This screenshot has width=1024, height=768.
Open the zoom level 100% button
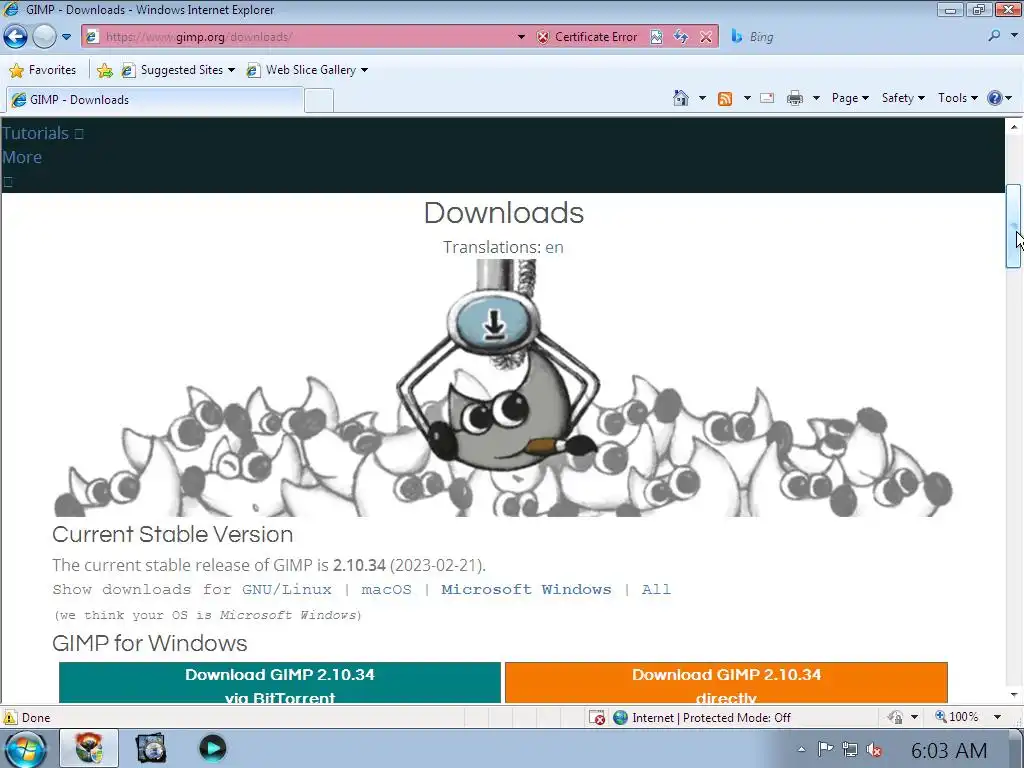click(x=957, y=717)
